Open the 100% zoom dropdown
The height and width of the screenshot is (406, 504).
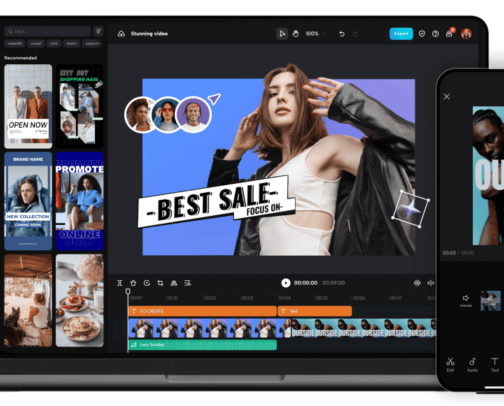click(316, 34)
